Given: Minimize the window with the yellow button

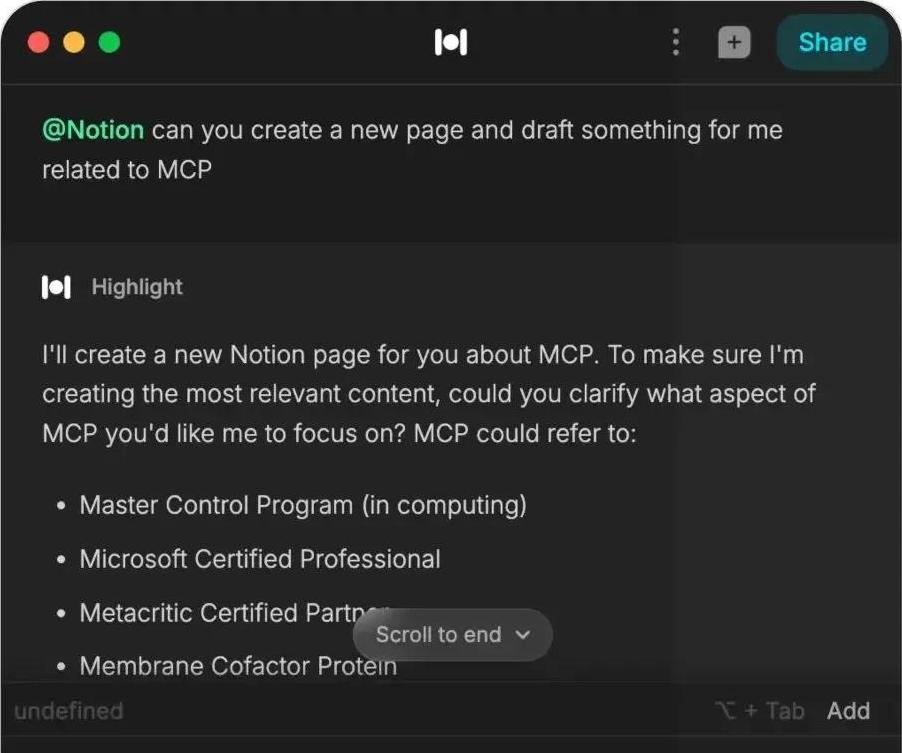Looking at the screenshot, I should [74, 42].
